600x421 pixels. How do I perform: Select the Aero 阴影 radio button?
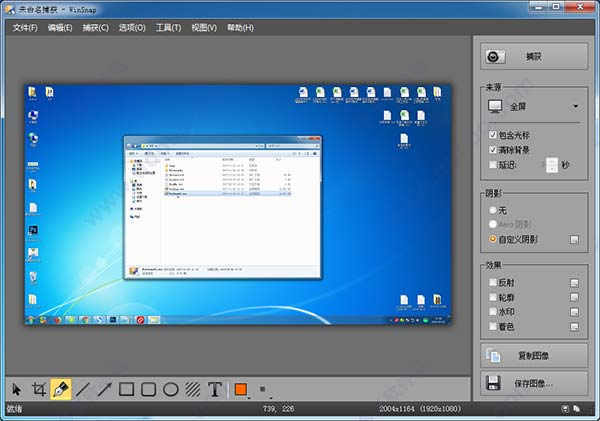[x=493, y=224]
